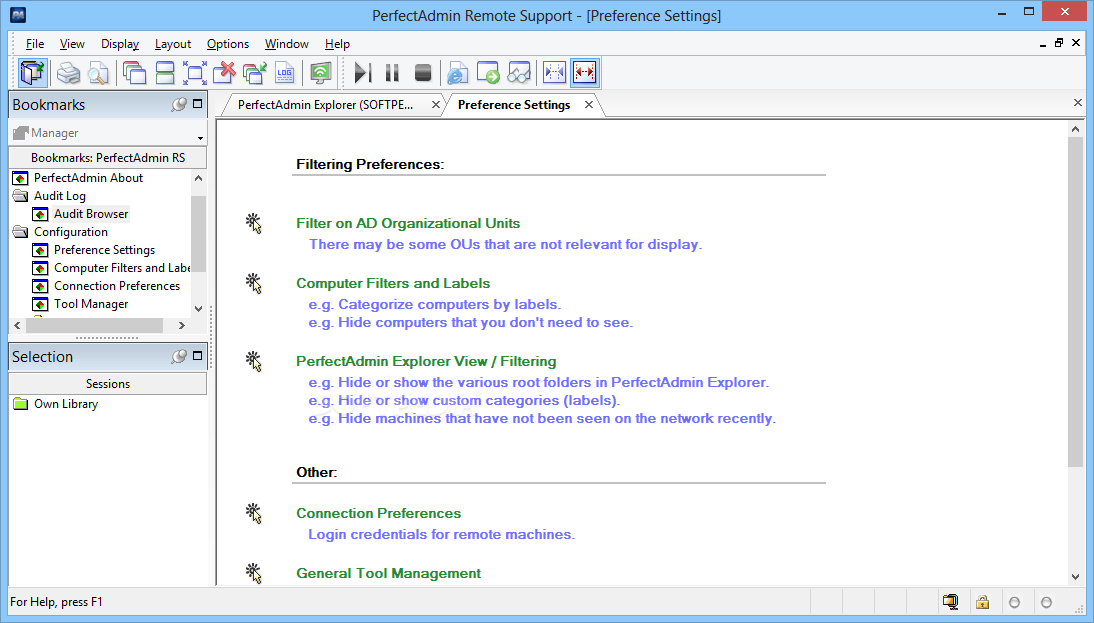Screen dimensions: 1094x623
Task: Open PerfectAdmin Explorer View / Filtering link
Action: pos(426,361)
